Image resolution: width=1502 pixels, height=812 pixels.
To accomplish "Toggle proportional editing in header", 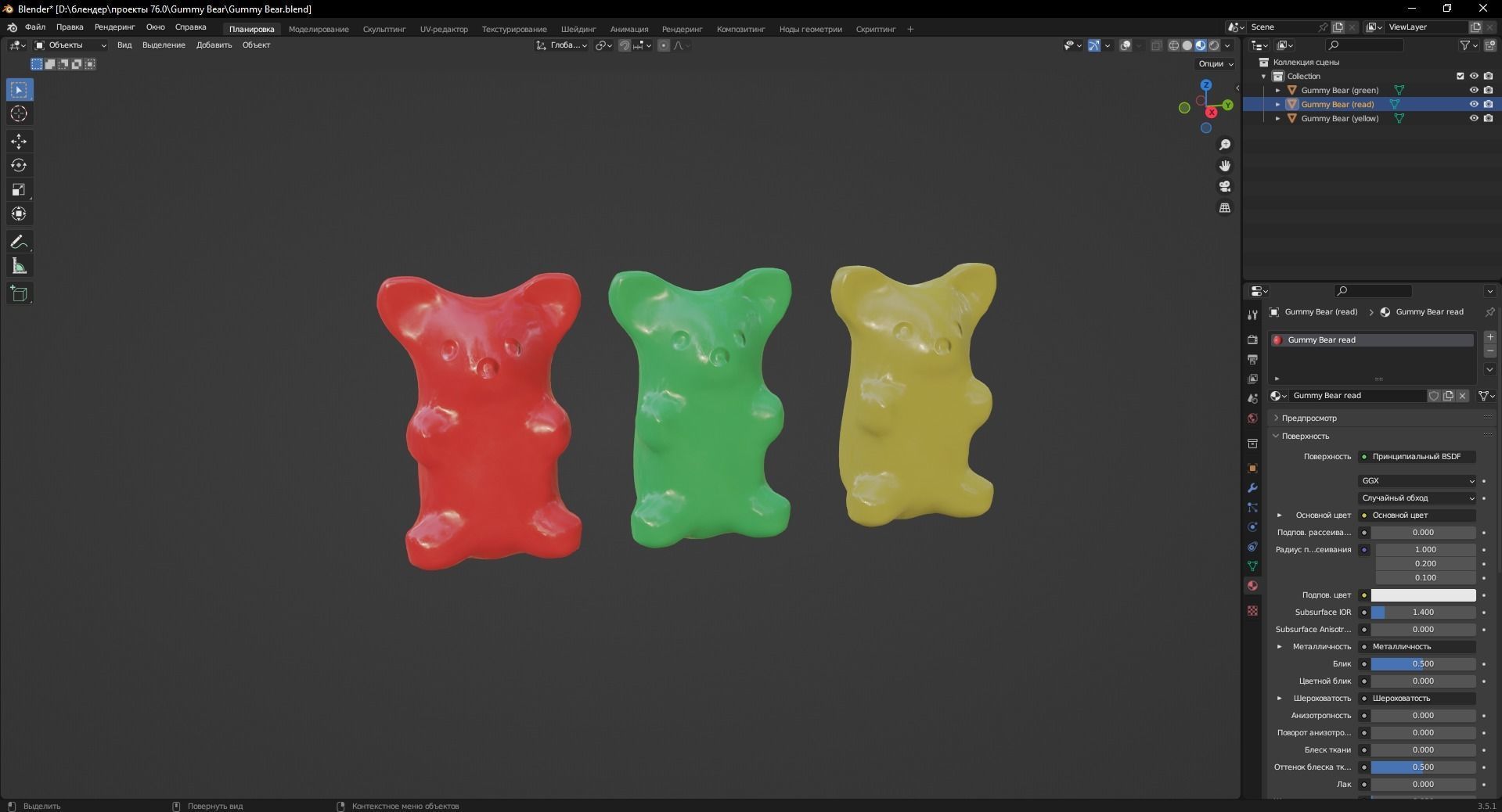I will coord(664,45).
